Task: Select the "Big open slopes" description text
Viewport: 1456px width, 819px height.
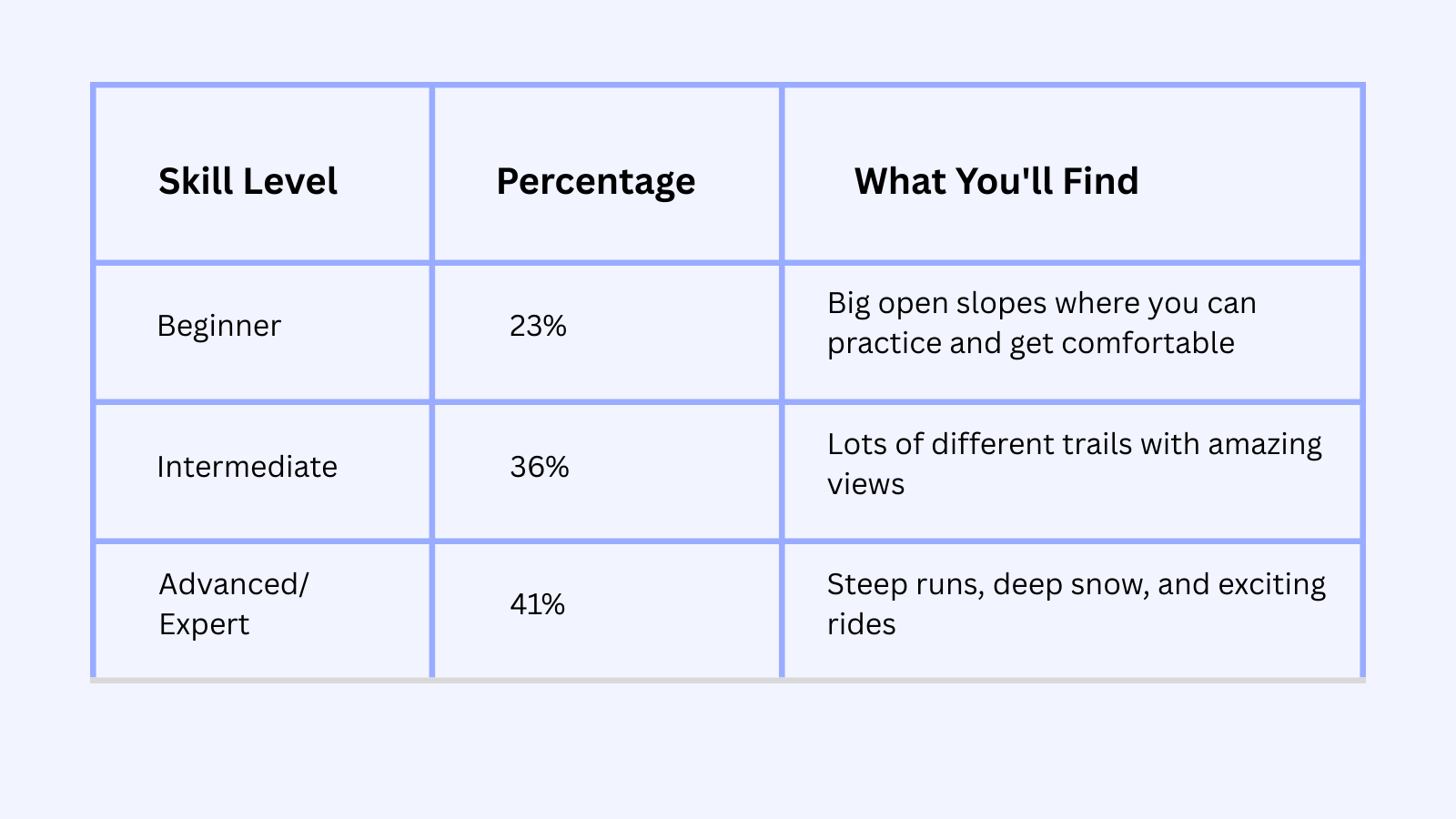Action: (x=1041, y=323)
